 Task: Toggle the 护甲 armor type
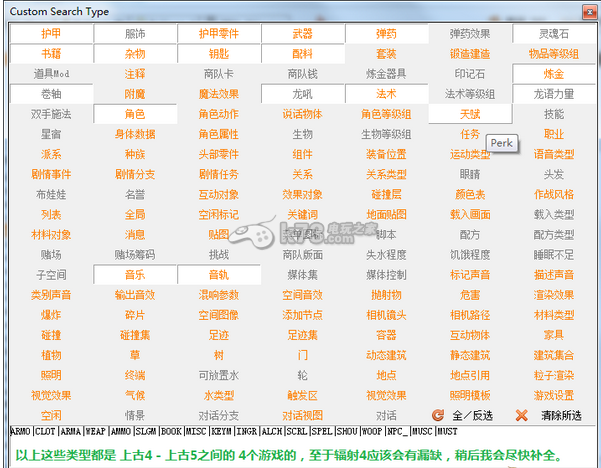pos(51,33)
